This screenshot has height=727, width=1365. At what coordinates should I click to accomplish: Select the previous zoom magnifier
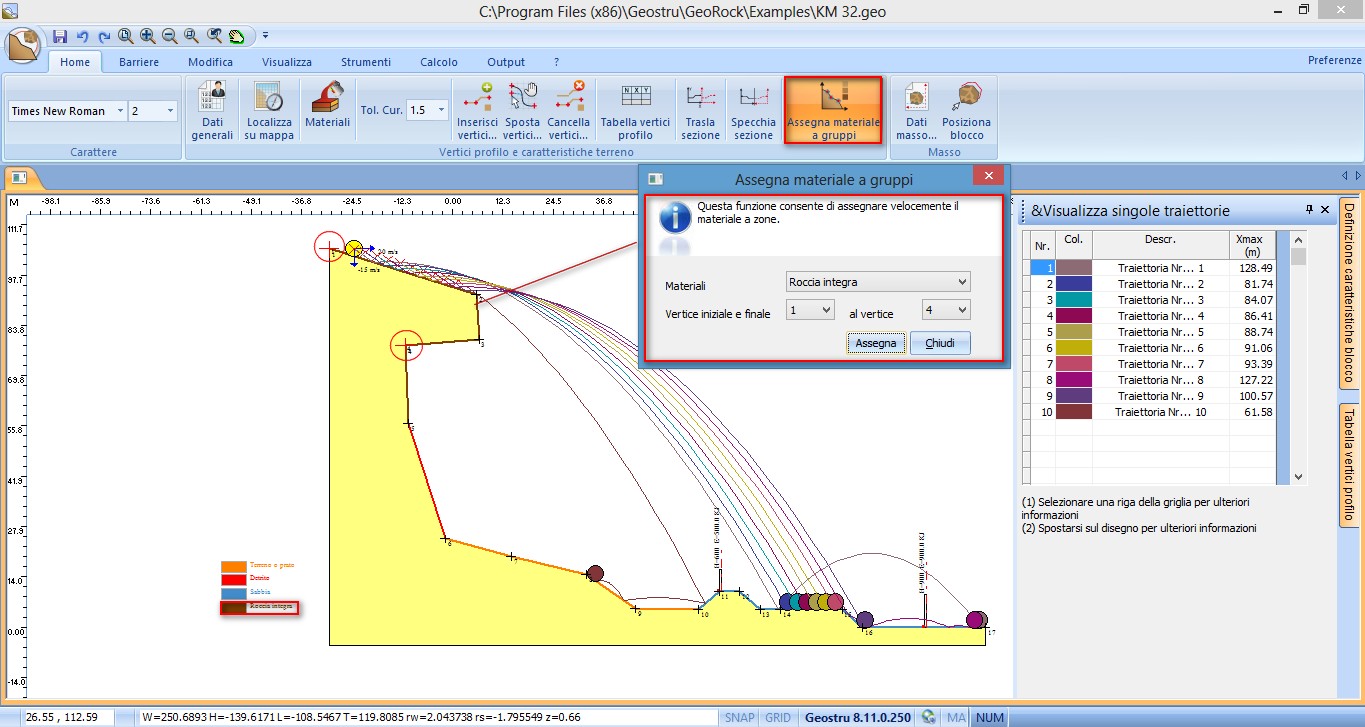pyautogui.click(x=214, y=36)
